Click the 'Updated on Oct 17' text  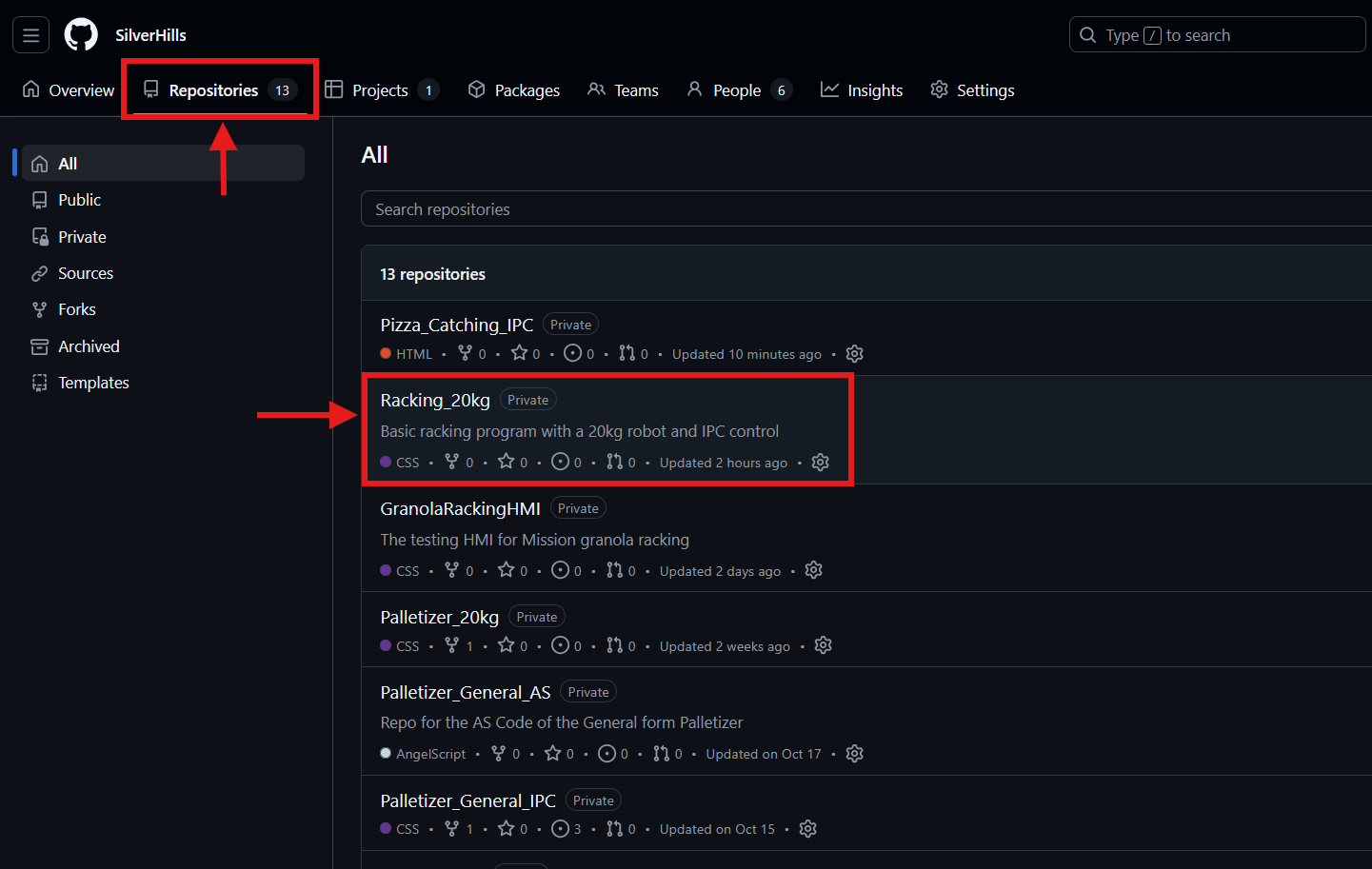coord(764,754)
